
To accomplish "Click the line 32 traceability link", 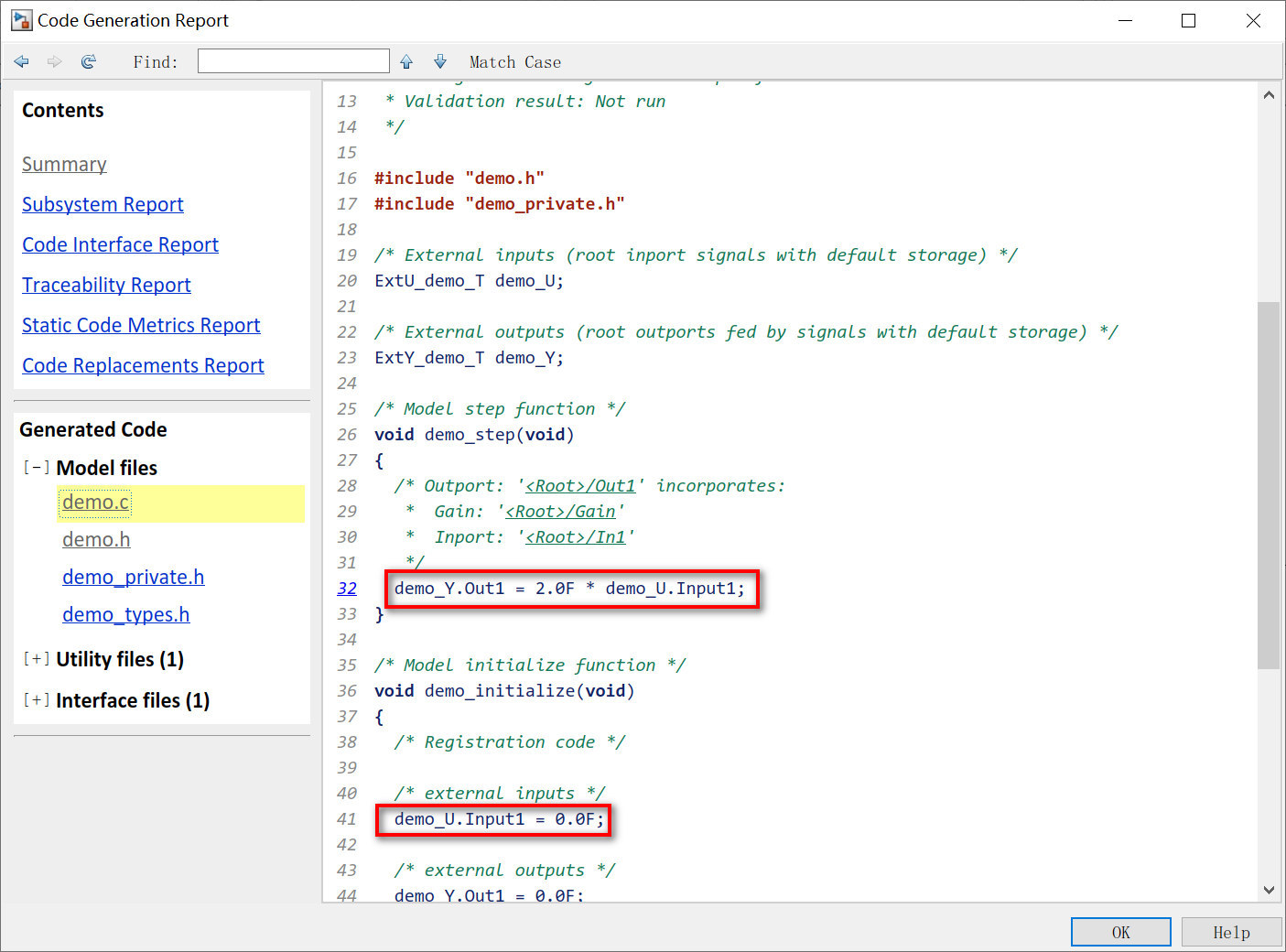I will tap(347, 589).
